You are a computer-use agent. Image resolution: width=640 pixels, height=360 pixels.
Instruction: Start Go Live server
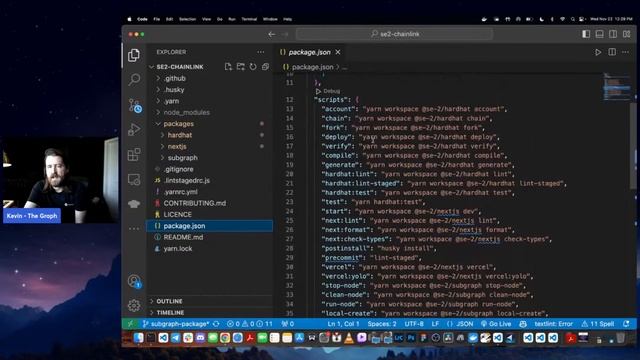[x=496, y=324]
